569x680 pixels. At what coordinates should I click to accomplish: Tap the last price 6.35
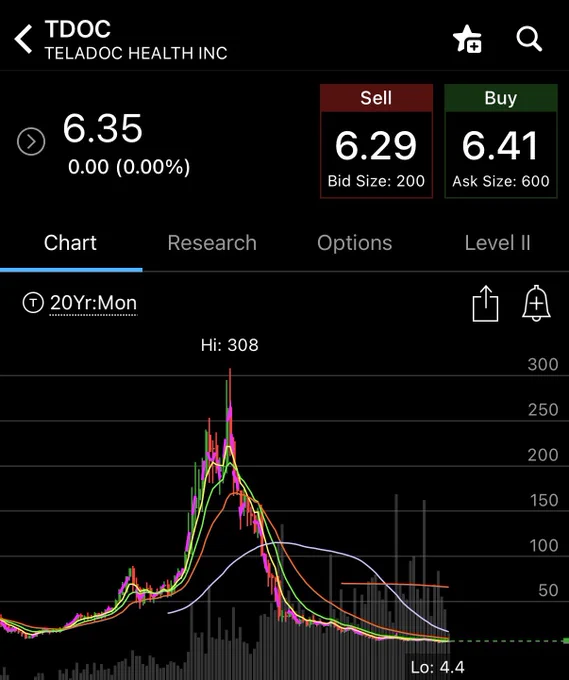103,128
